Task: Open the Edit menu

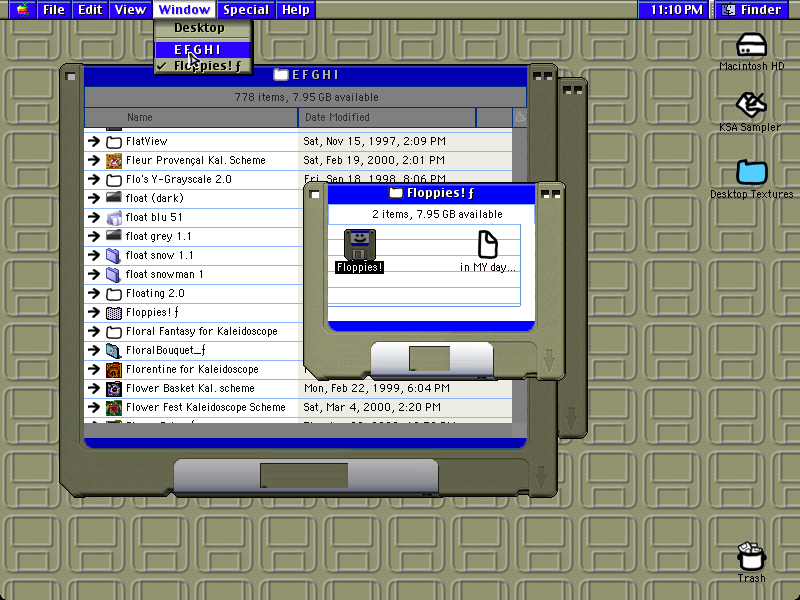Action: click(90, 10)
